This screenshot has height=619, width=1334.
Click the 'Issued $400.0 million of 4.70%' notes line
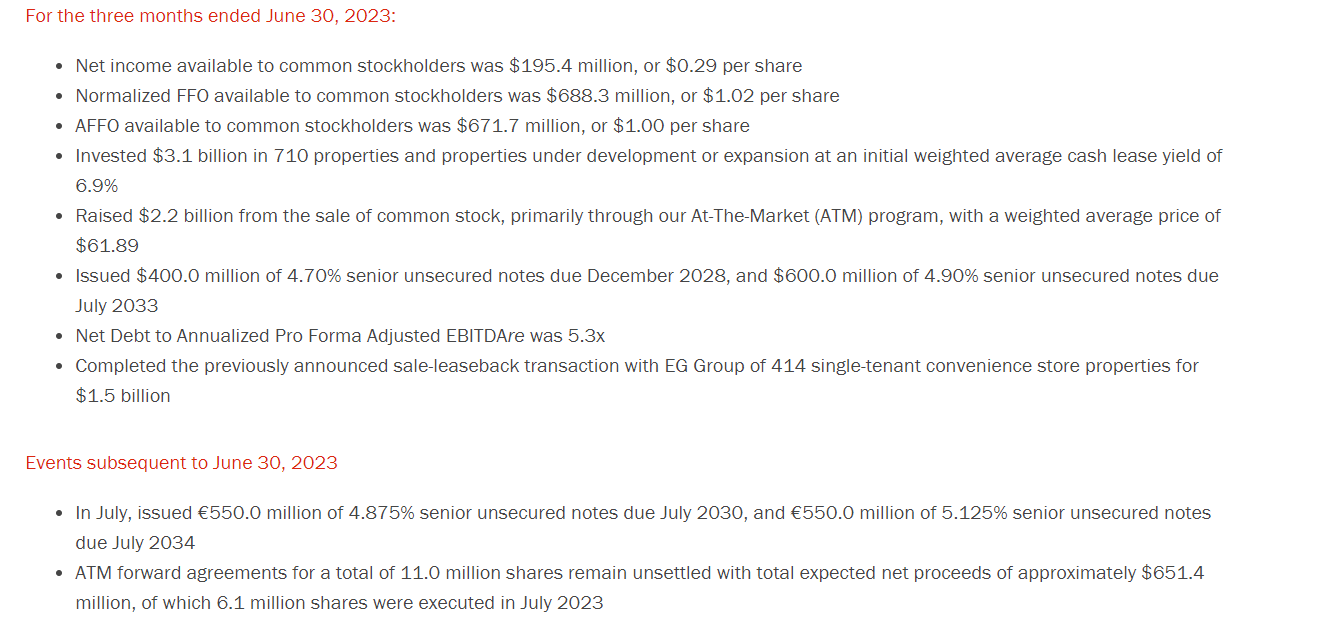(646, 276)
